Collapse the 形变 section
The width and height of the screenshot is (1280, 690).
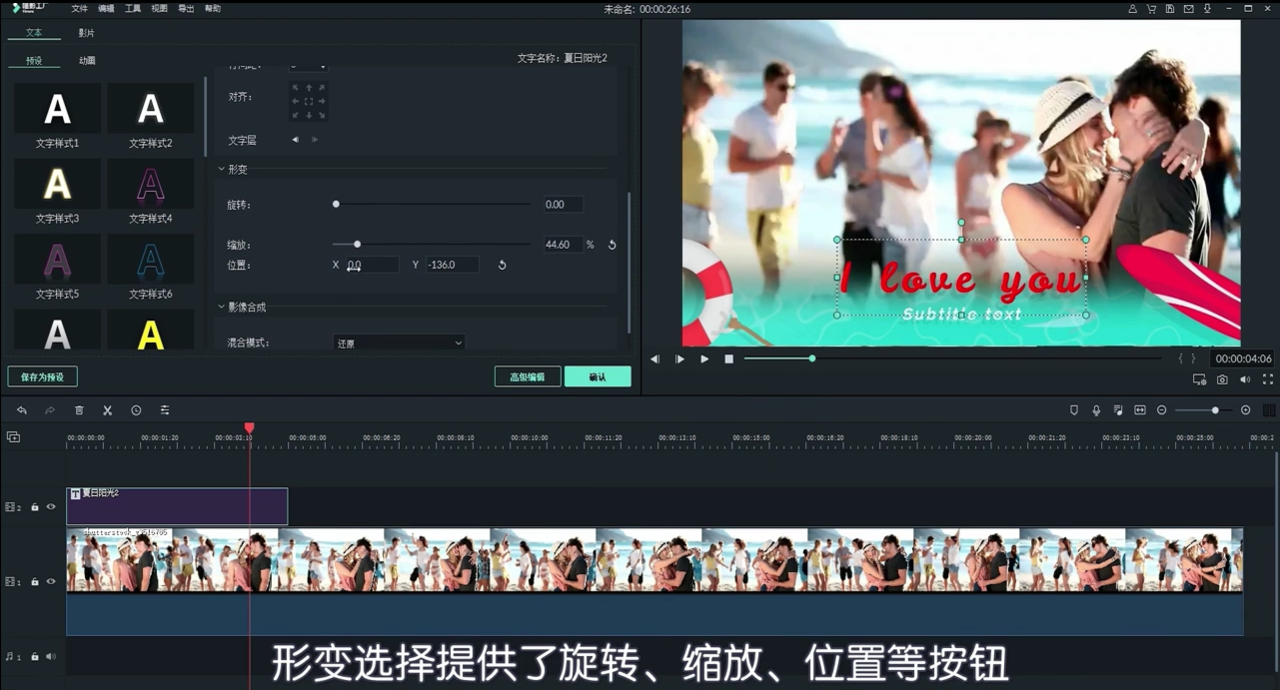click(221, 169)
